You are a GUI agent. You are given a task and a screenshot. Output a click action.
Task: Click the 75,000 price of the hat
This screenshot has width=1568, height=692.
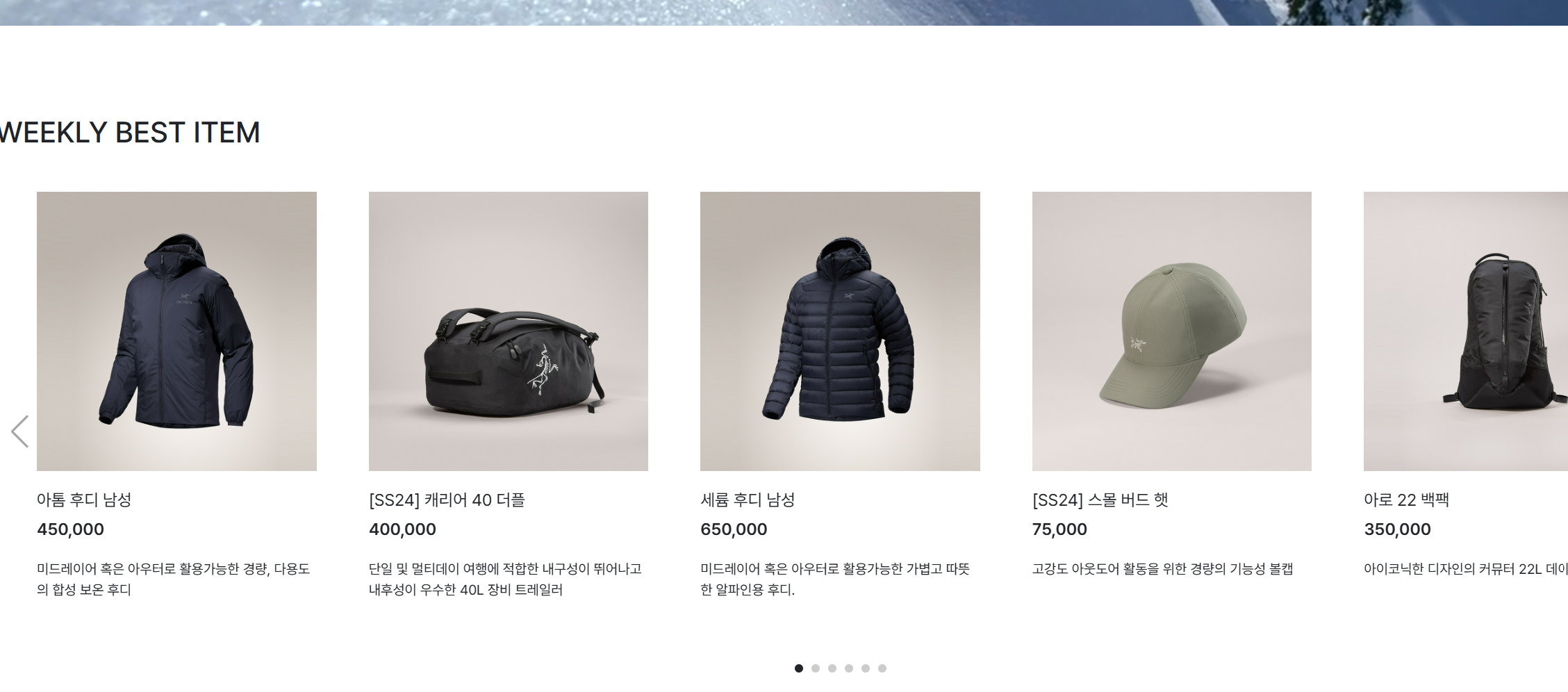point(1059,529)
